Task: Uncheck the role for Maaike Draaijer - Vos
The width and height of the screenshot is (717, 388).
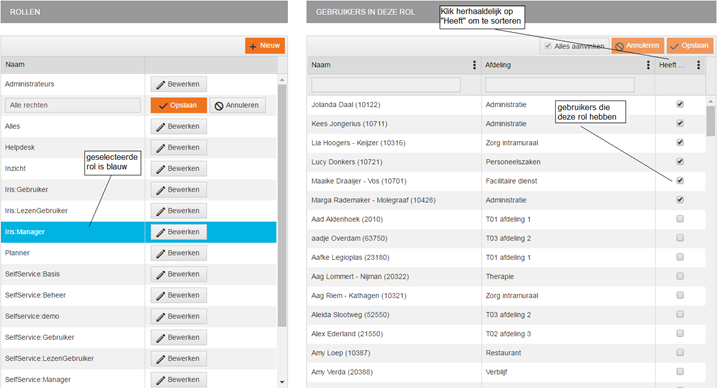Action: [680, 181]
